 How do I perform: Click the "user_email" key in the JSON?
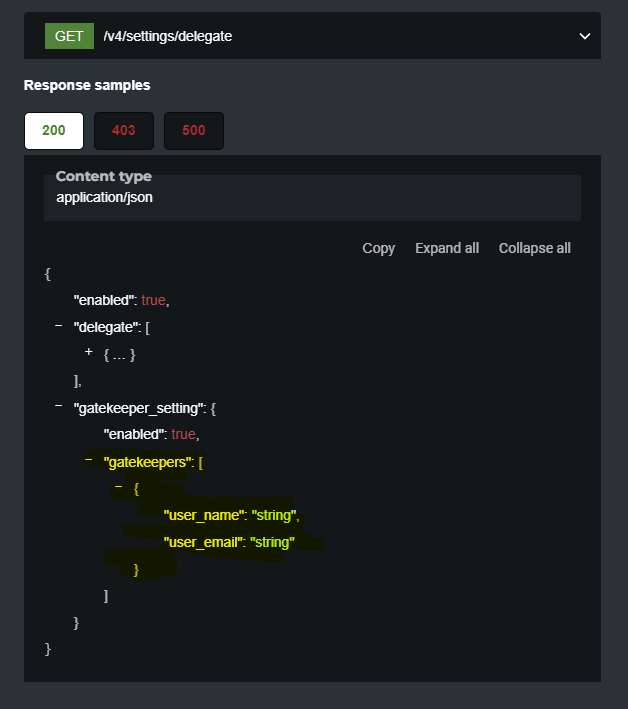(205, 542)
